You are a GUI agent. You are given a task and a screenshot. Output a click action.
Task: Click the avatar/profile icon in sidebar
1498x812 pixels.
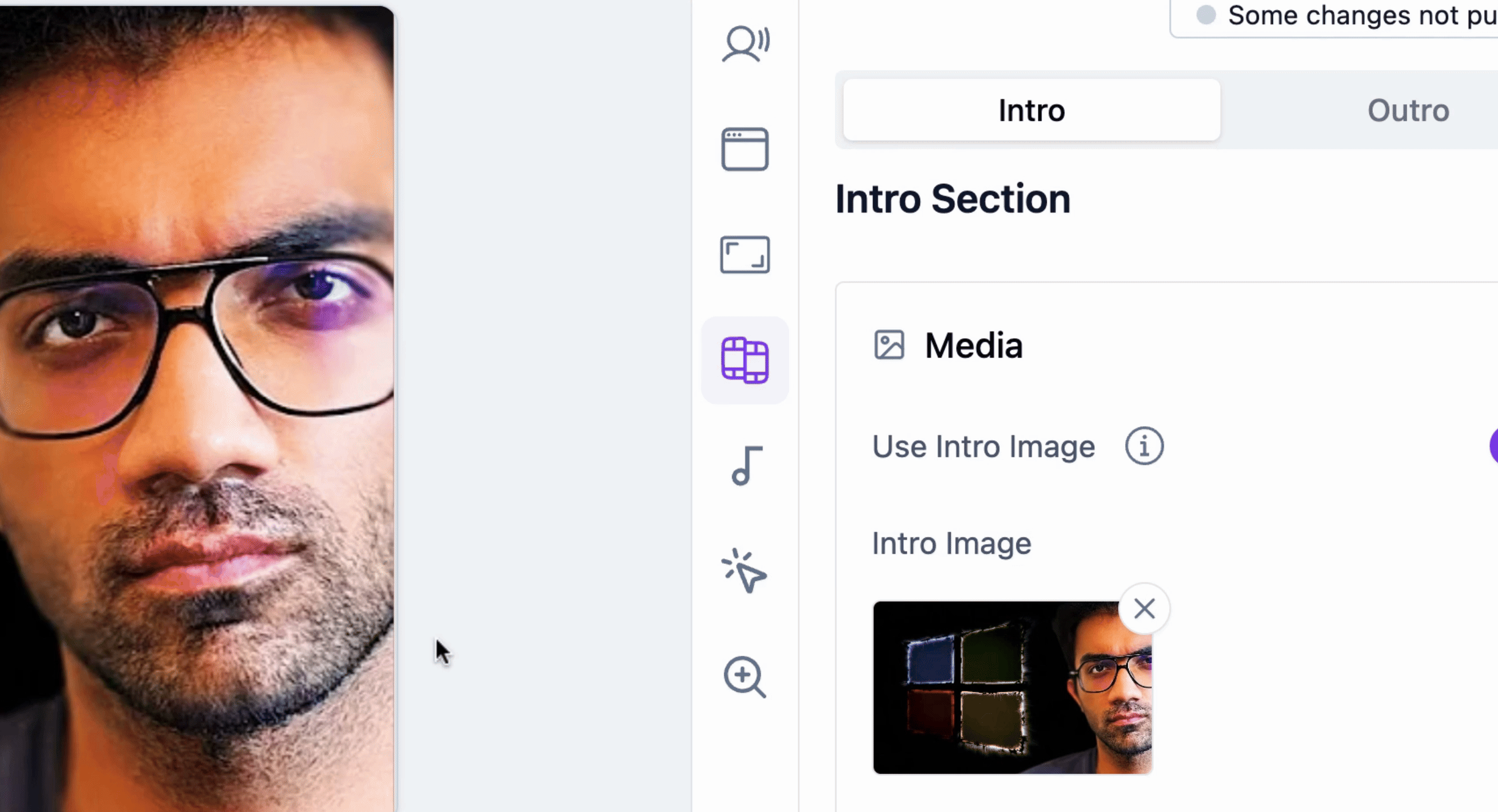coord(744,43)
